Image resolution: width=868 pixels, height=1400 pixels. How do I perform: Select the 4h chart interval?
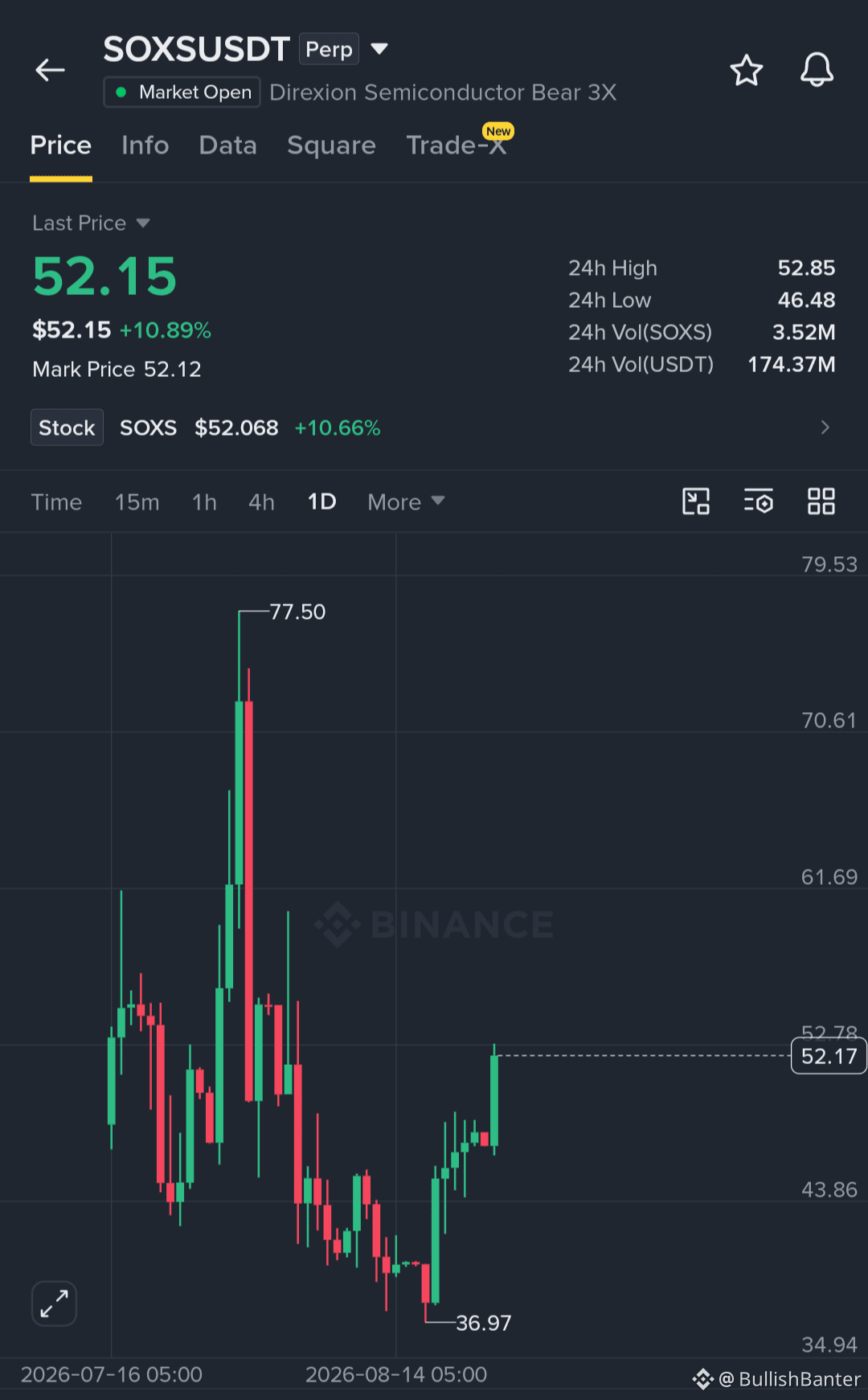click(x=261, y=502)
